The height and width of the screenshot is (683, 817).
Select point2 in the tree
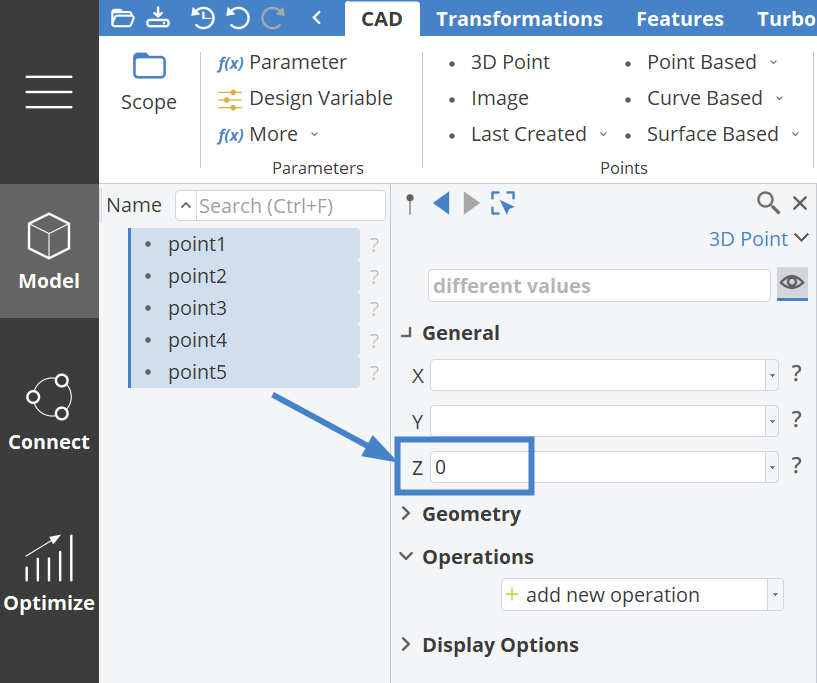(245, 276)
